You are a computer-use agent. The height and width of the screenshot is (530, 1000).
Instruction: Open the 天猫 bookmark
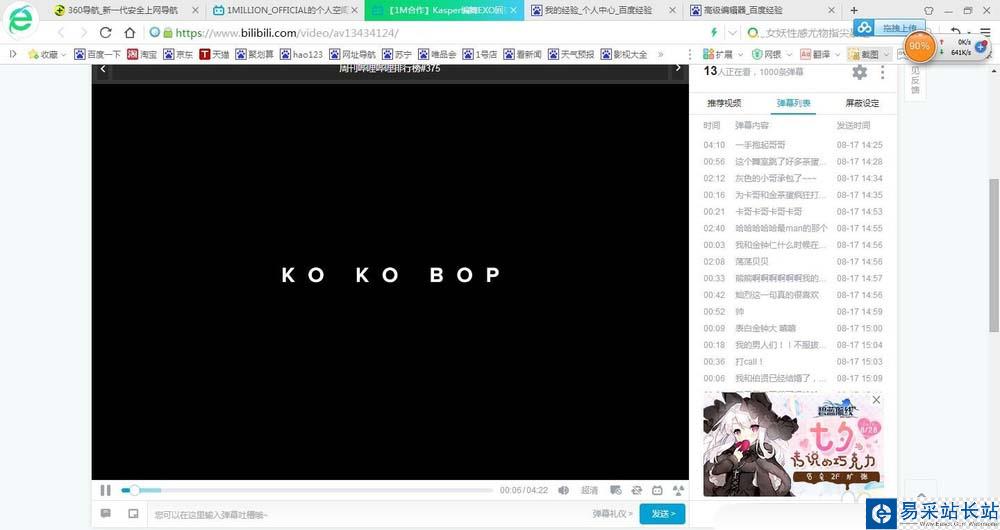tap(214, 54)
